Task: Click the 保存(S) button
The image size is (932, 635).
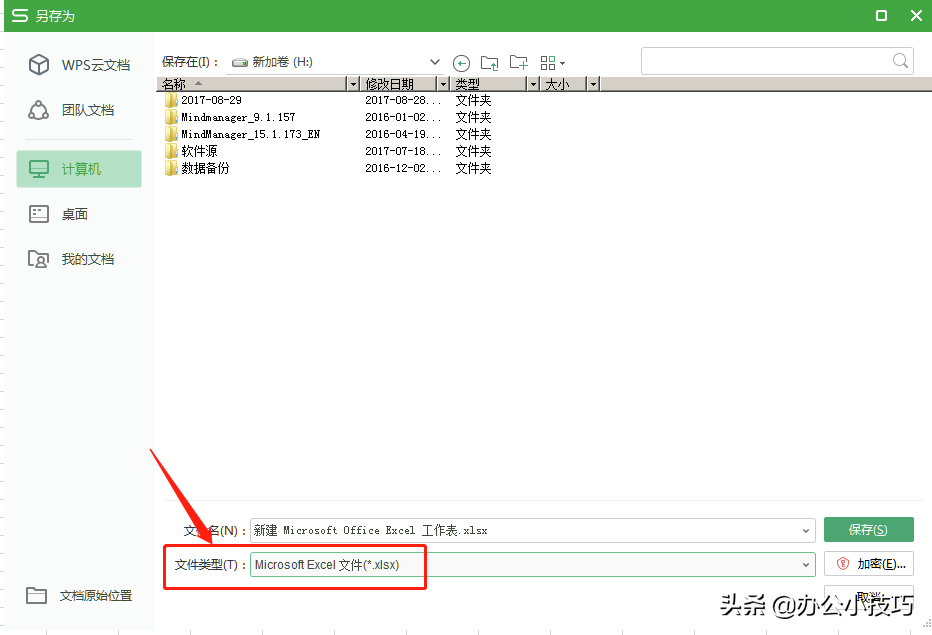Action: [868, 530]
